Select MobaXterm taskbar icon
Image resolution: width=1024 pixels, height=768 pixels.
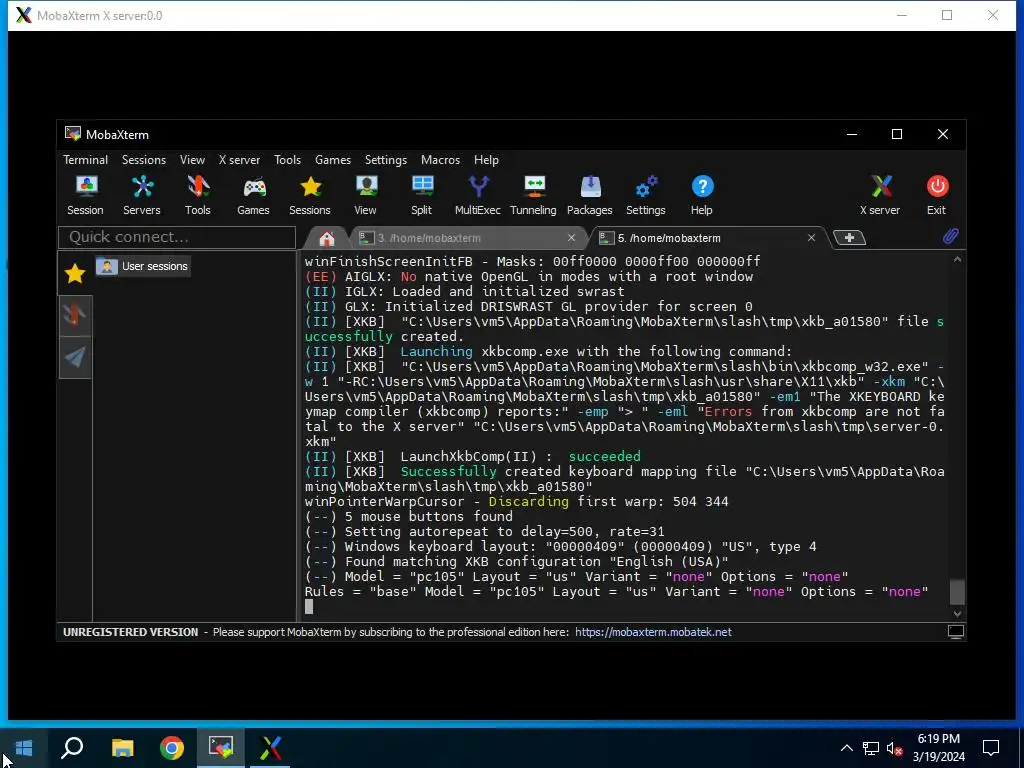(221, 748)
